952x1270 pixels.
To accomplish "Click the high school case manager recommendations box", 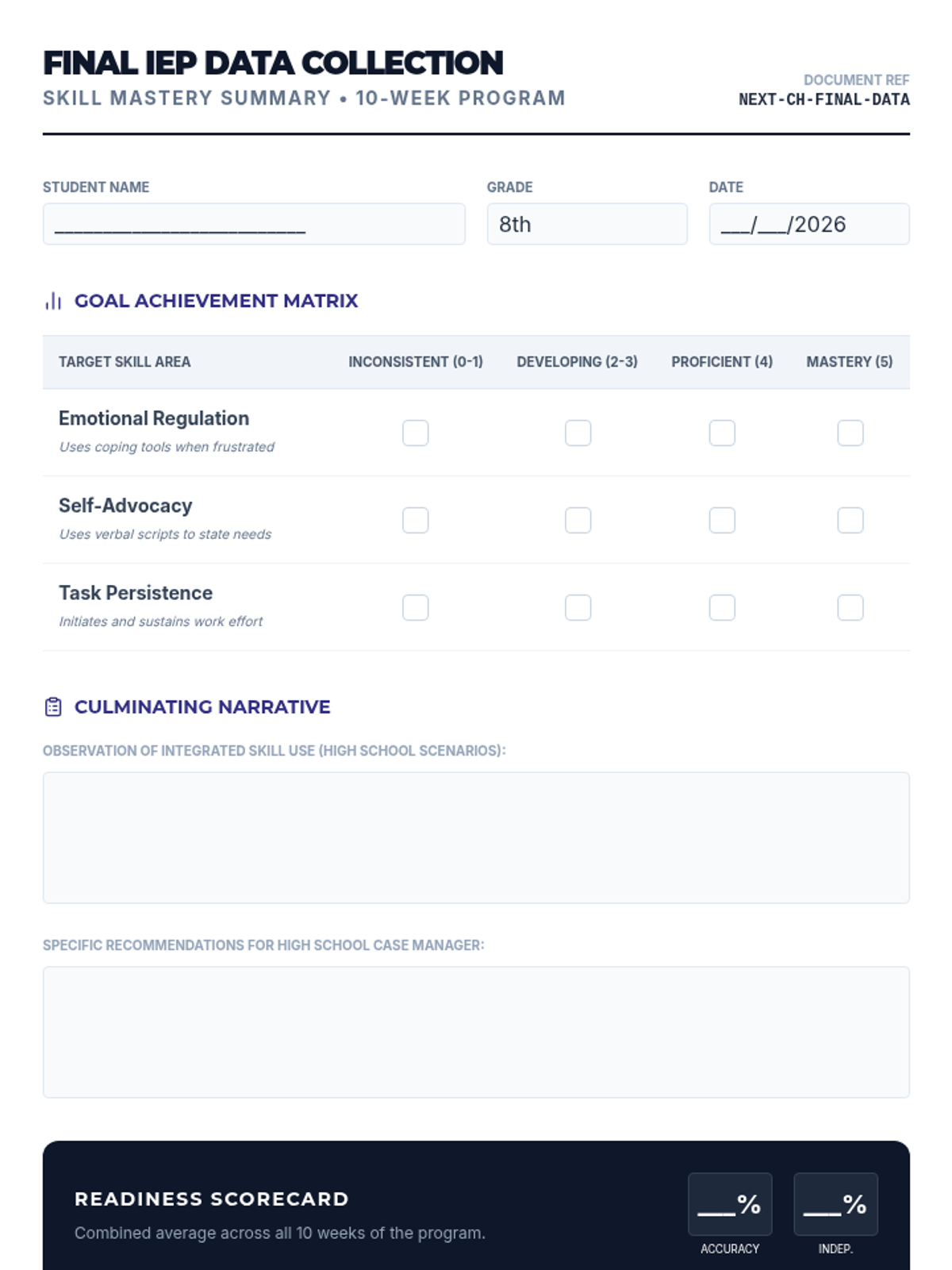I will coord(476,1032).
